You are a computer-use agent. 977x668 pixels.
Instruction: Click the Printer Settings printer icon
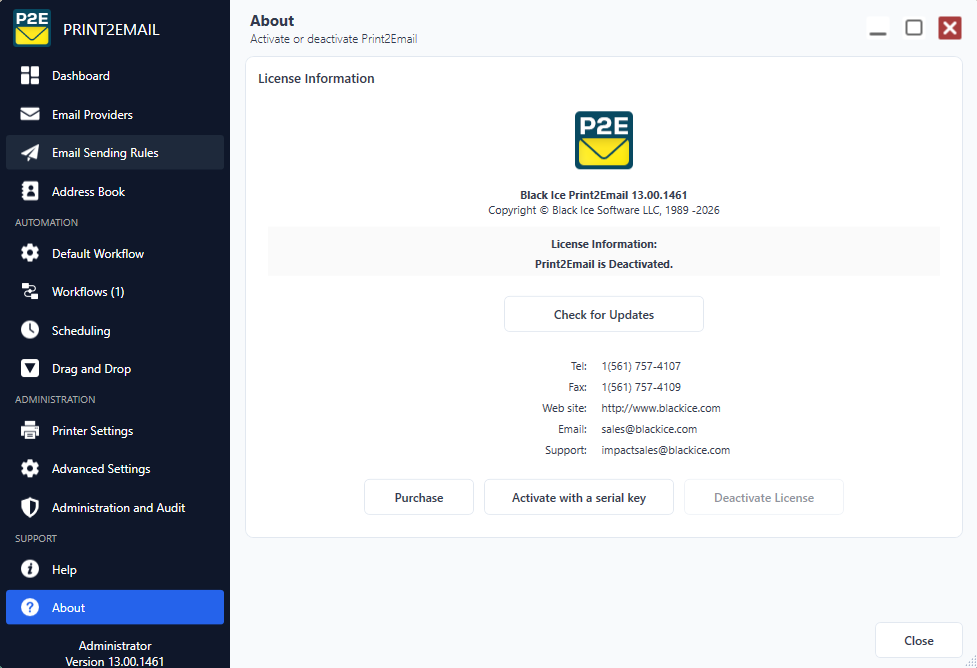[x=30, y=430]
